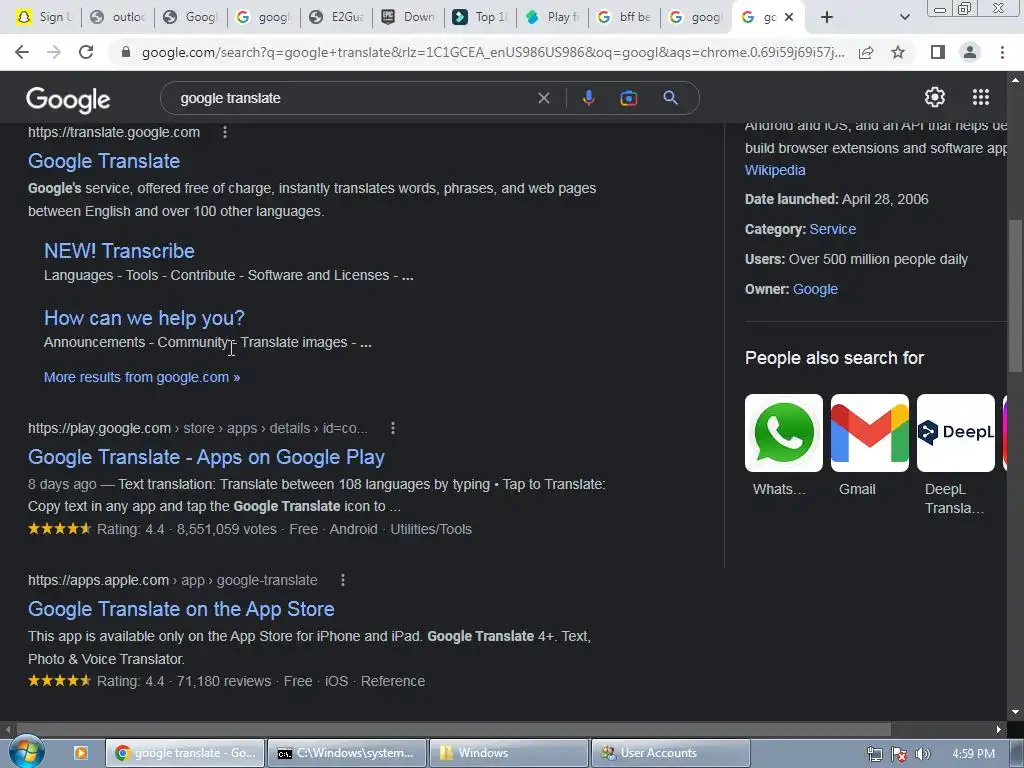This screenshot has height=768, width=1024.
Task: Open the User Accounts taskbar button
Action: tap(671, 753)
